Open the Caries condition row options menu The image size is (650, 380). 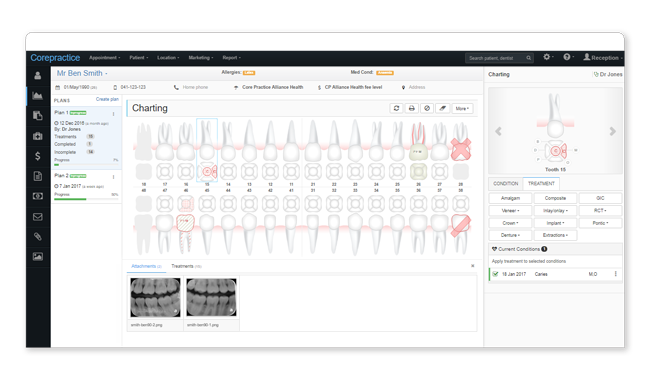[616, 274]
